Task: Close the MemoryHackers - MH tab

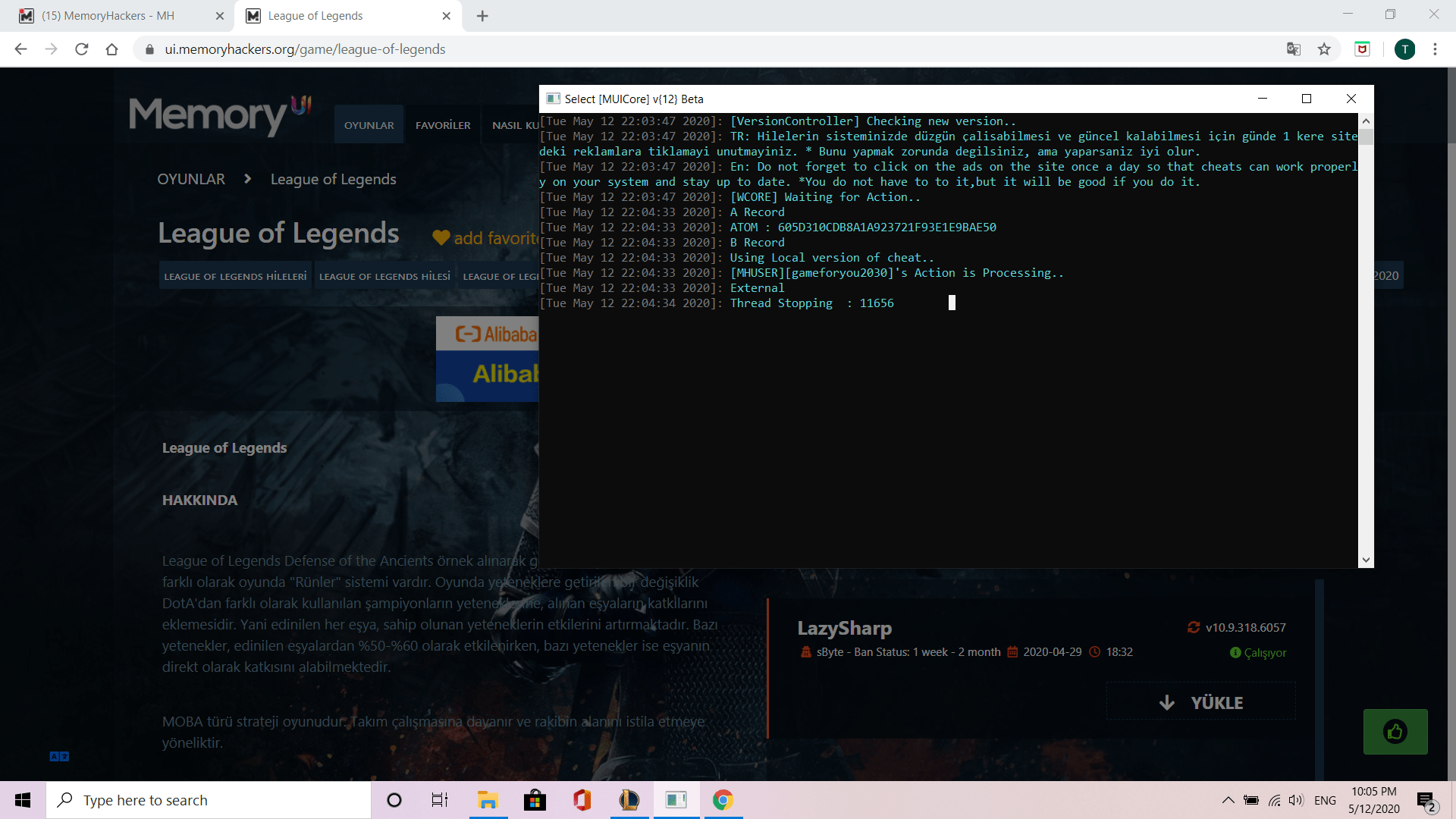Action: point(220,16)
